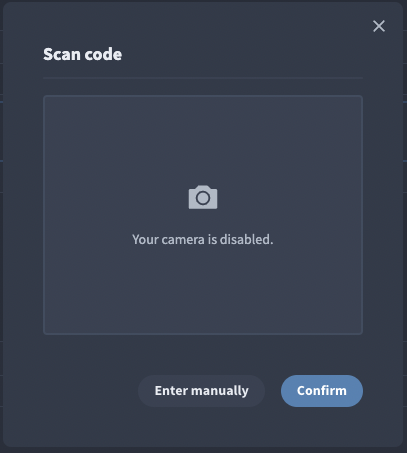Click the Scan code heading
Screen dimensions: 407x453
82,54
